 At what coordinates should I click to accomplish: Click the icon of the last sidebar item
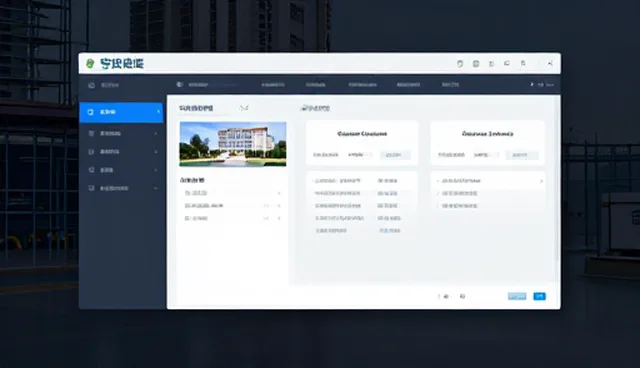coord(91,188)
